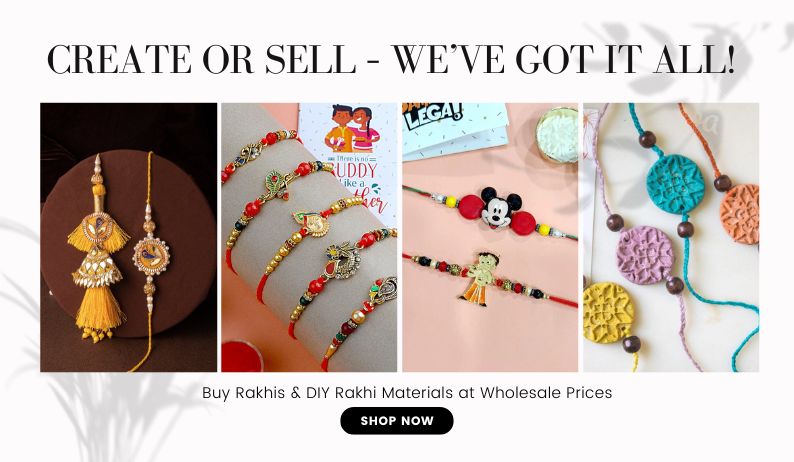Select the beaded rakhi set on roll image
Viewport: 794px width, 462px height.
pos(309,237)
